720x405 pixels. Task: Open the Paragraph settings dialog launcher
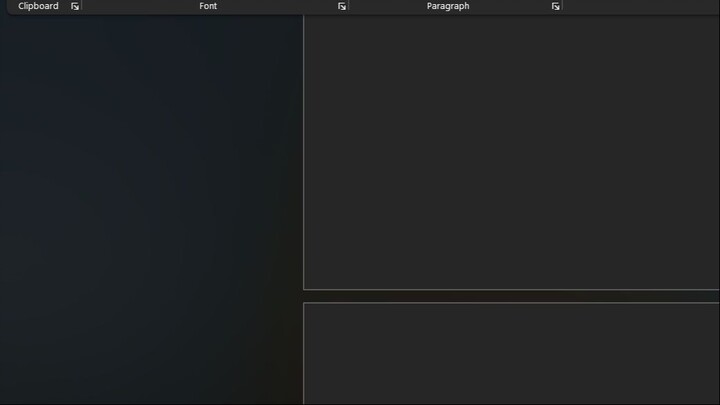point(555,6)
